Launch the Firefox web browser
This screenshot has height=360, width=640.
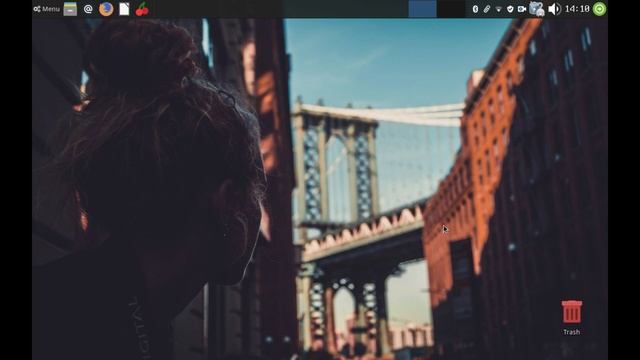106,9
